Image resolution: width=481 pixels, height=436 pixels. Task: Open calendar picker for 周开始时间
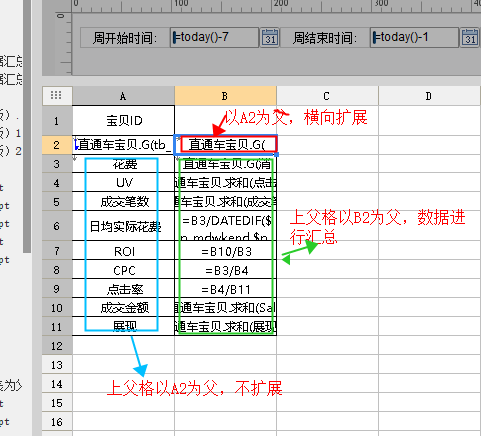(x=269, y=37)
